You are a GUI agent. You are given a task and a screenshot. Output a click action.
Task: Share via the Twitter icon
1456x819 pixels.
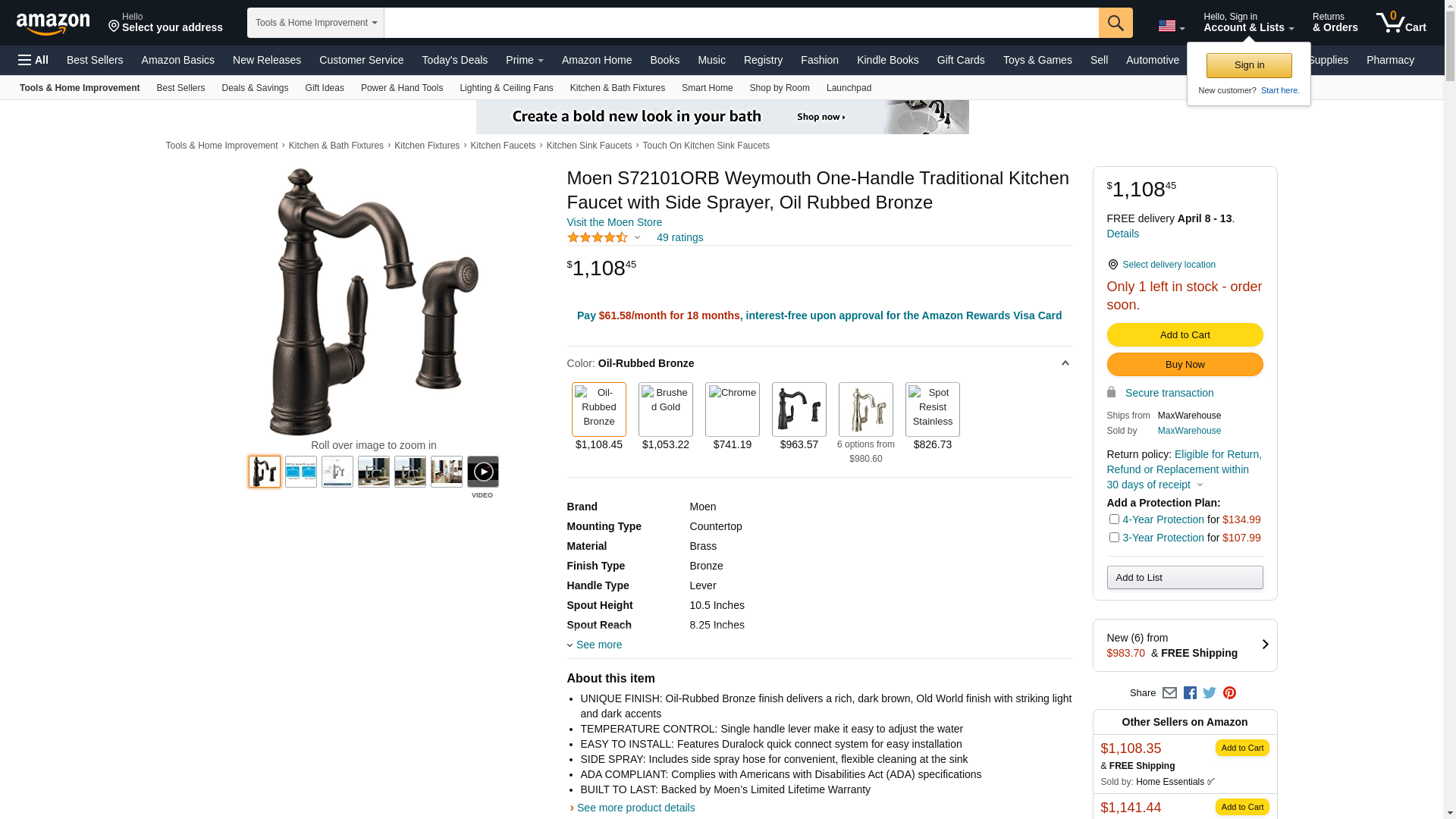1210,693
